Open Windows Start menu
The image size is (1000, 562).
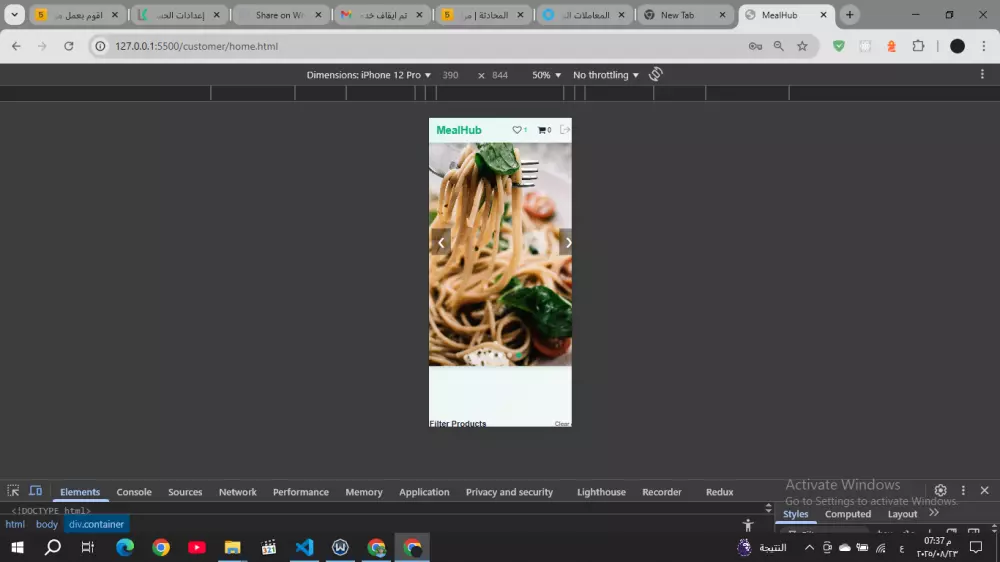point(17,547)
